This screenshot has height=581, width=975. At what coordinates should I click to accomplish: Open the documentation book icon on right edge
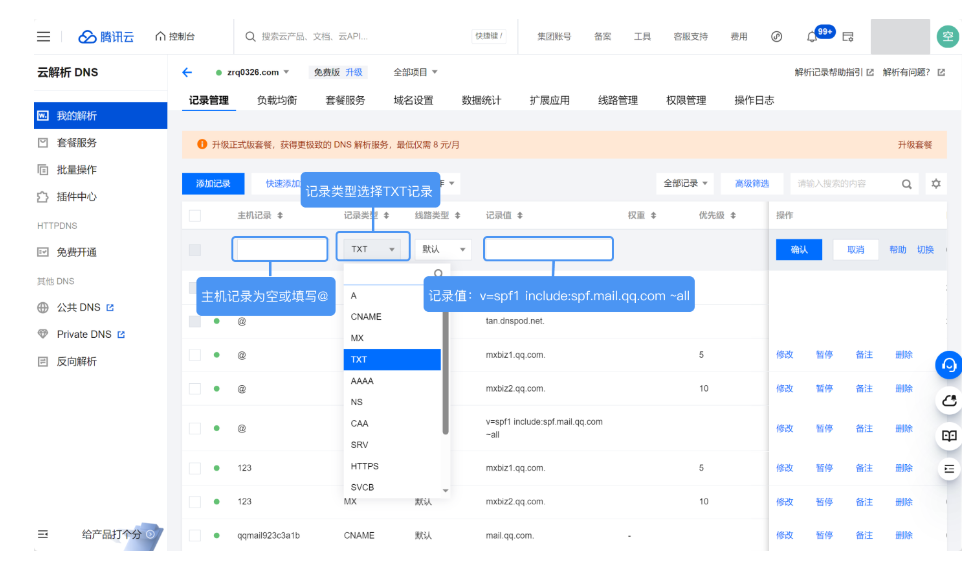[948, 434]
